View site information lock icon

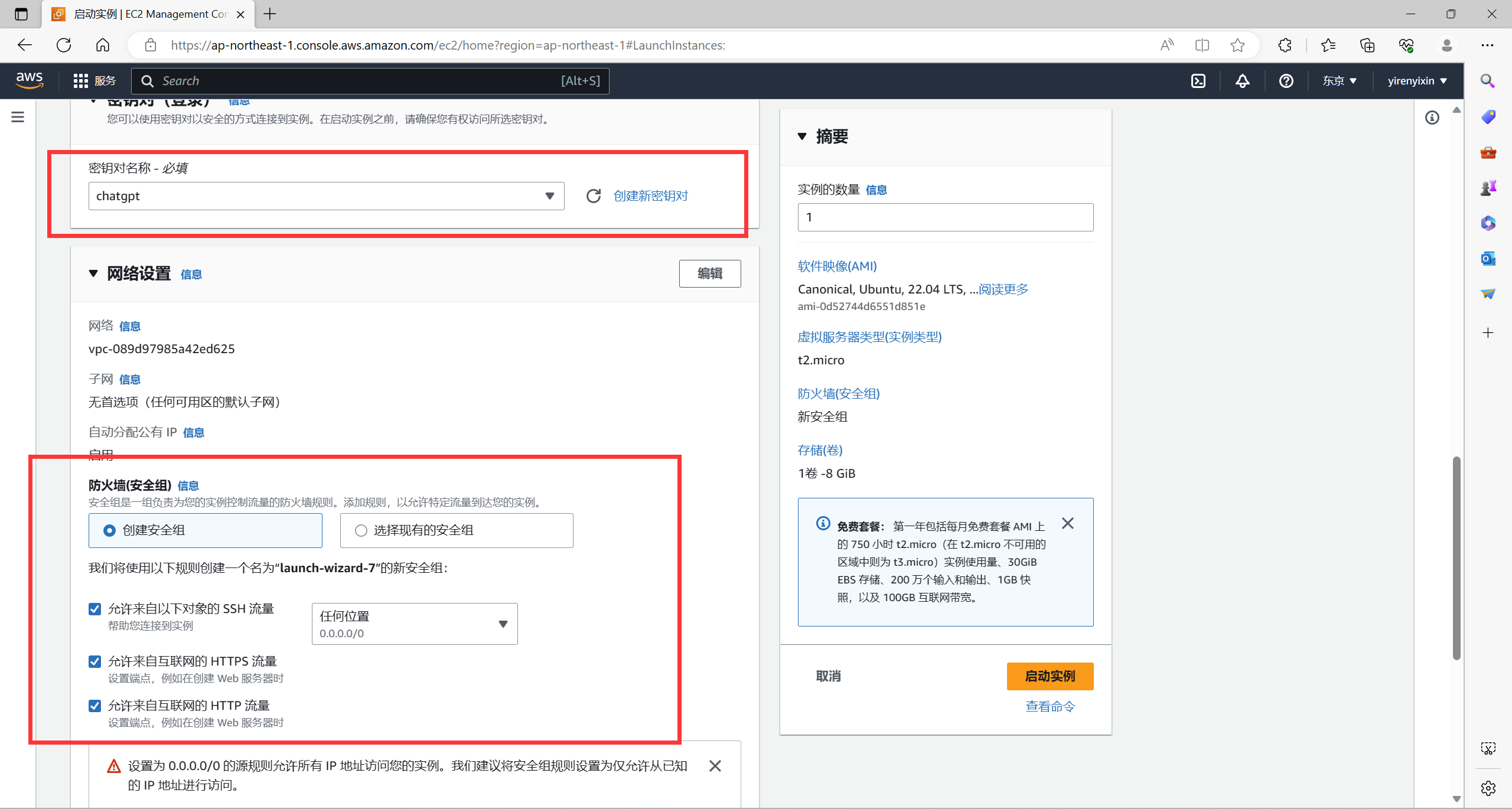tap(150, 45)
